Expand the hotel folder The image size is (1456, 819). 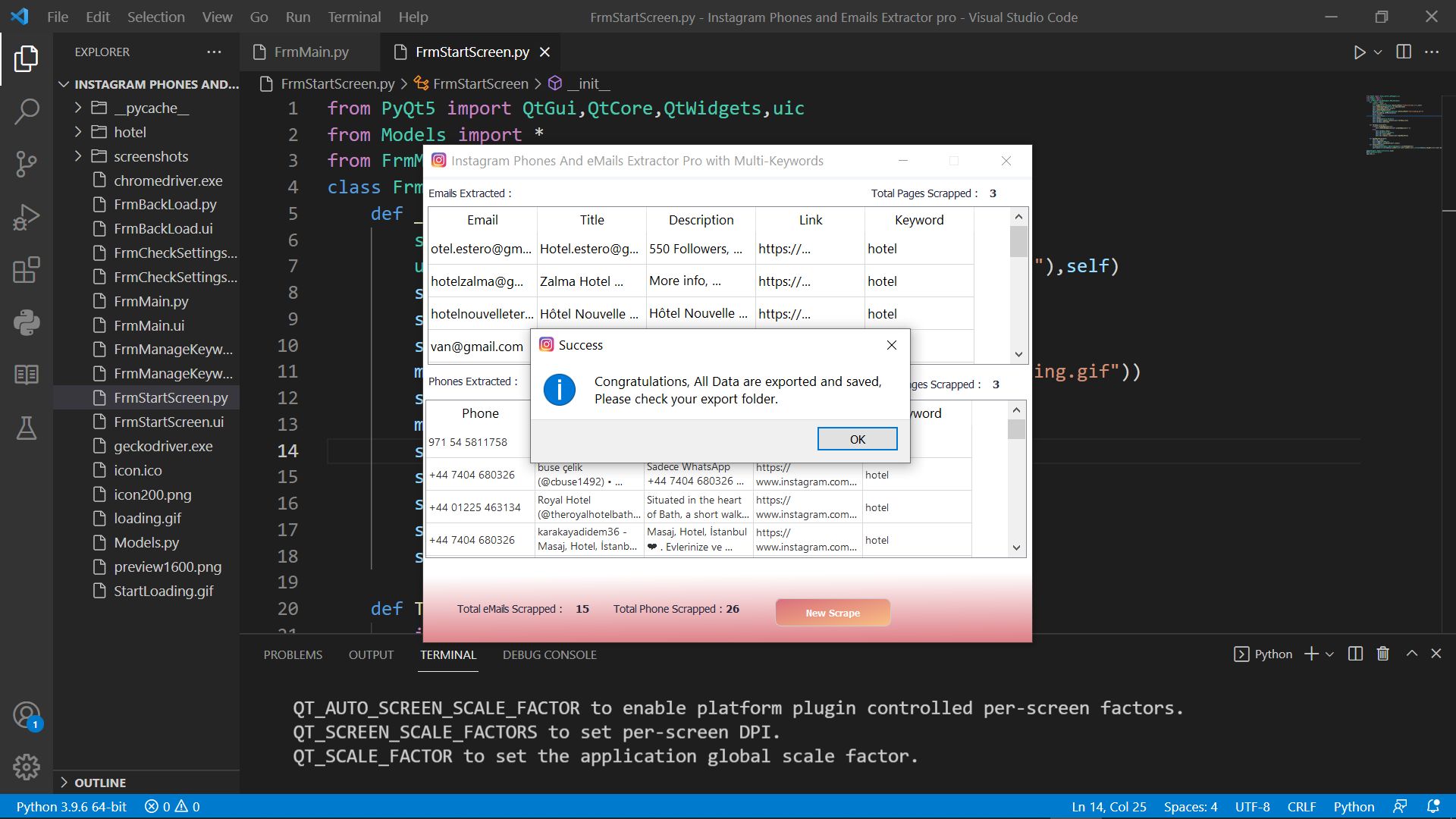[x=78, y=132]
